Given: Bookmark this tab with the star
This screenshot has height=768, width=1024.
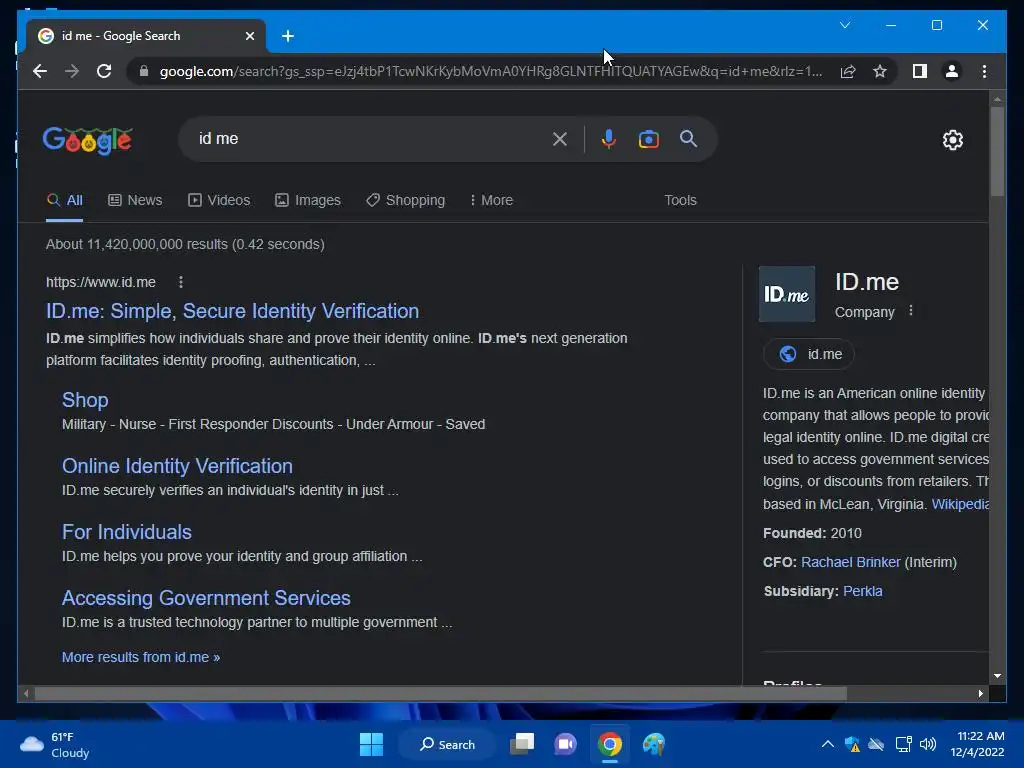Looking at the screenshot, I should [880, 71].
